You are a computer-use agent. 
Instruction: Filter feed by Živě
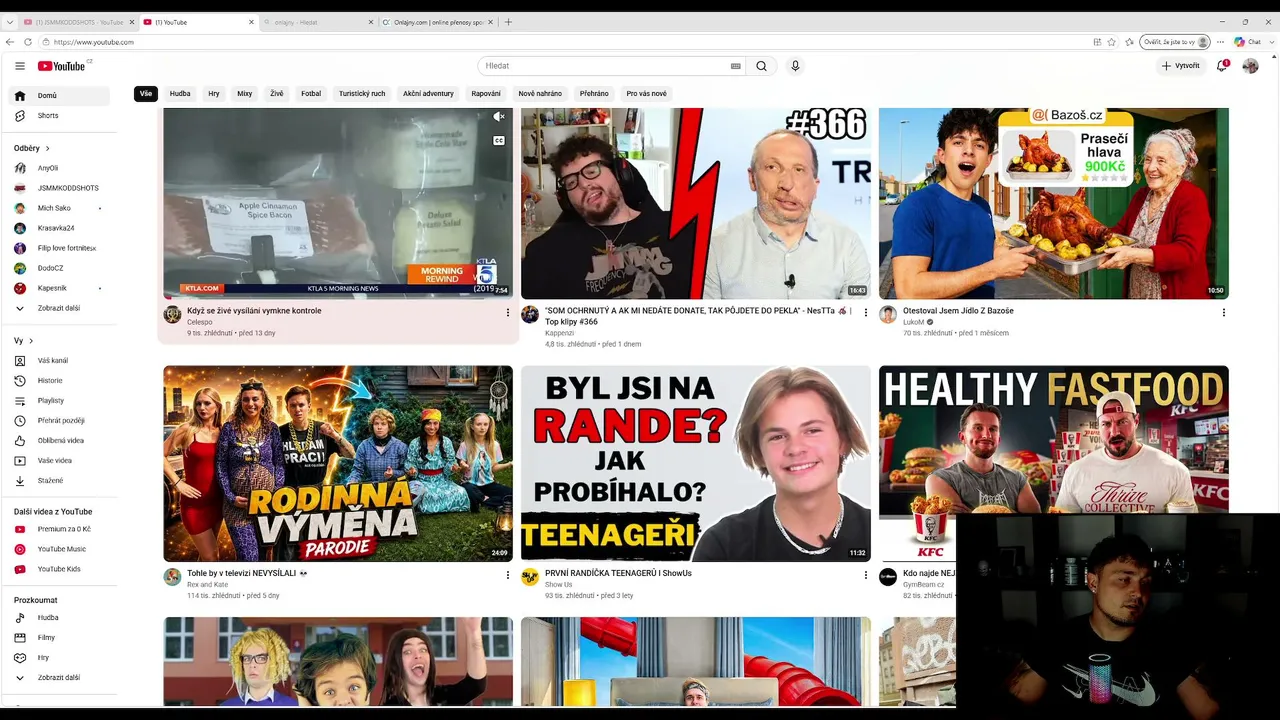point(277,94)
